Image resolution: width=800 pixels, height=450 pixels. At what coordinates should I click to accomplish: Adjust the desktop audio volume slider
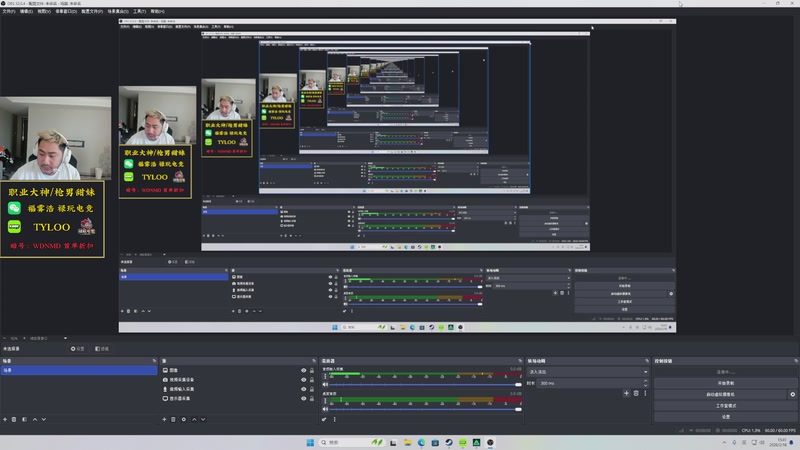click(x=426, y=409)
